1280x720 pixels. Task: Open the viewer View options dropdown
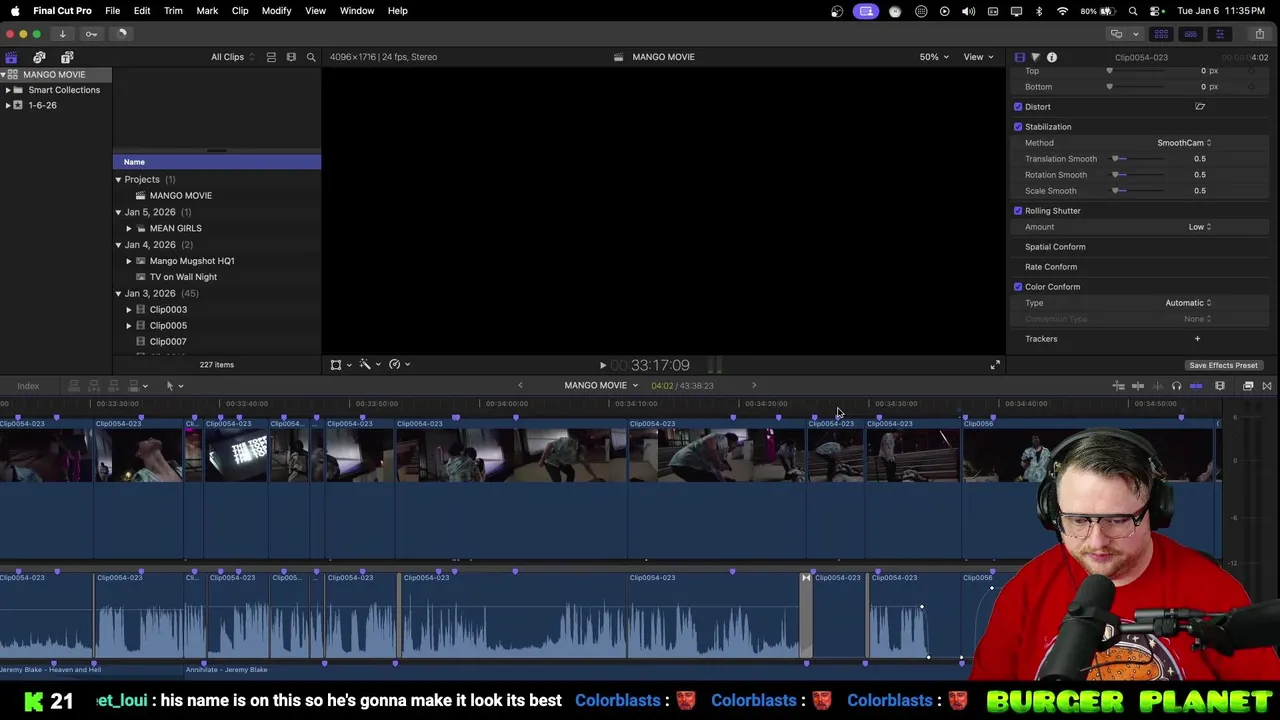tap(978, 57)
